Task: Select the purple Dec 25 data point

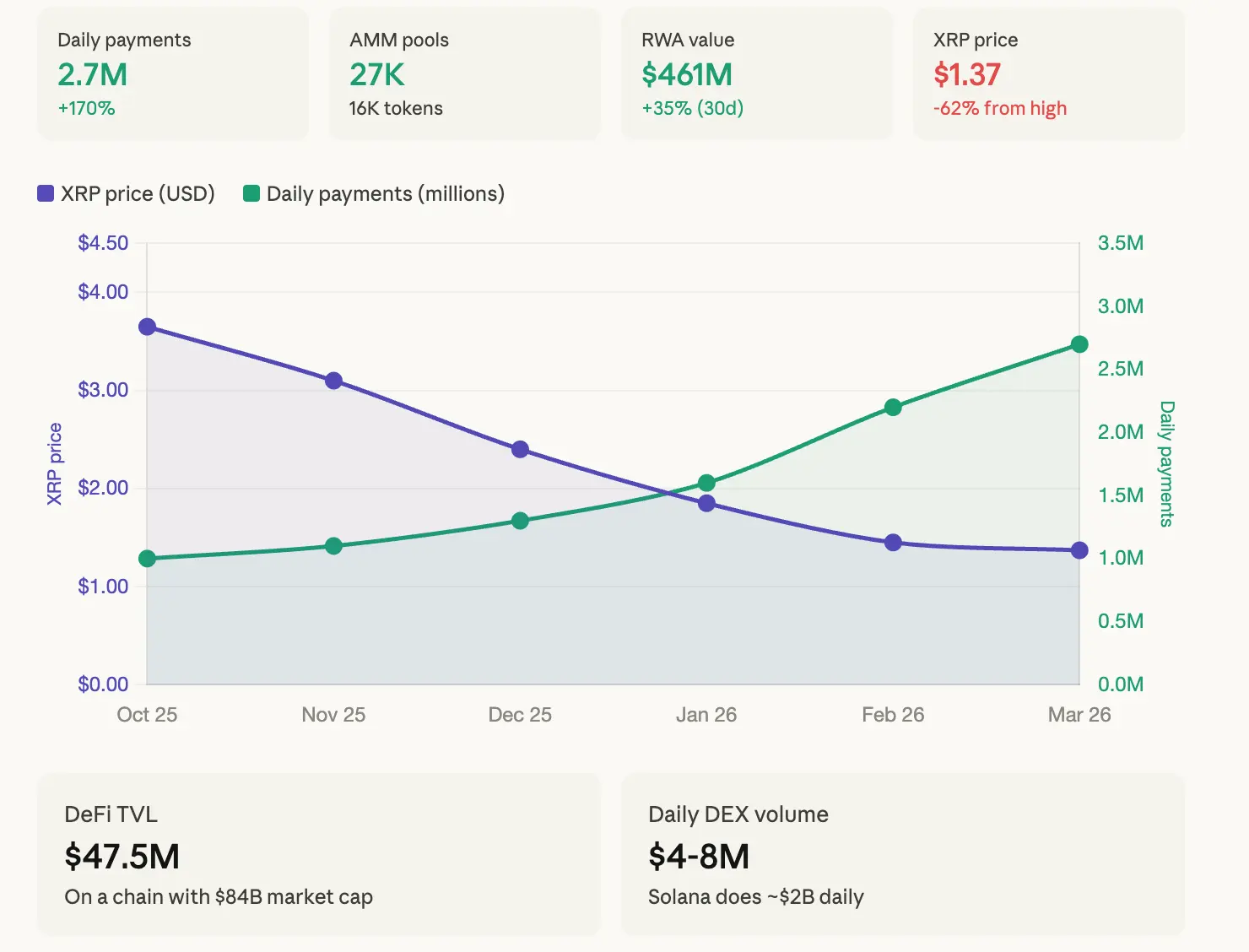Action: click(520, 448)
